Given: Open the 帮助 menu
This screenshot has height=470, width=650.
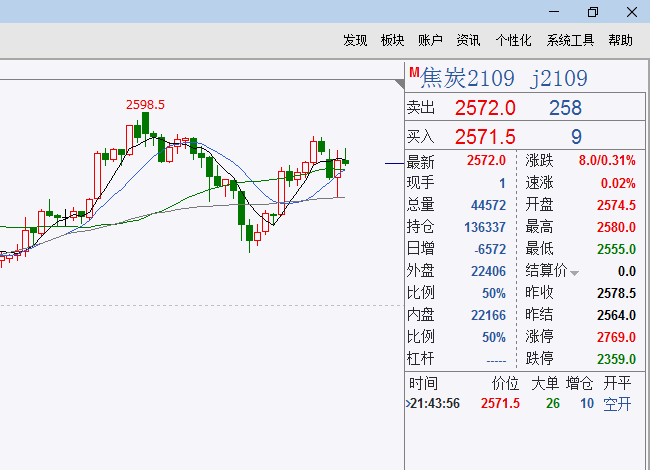Looking at the screenshot, I should (x=620, y=40).
